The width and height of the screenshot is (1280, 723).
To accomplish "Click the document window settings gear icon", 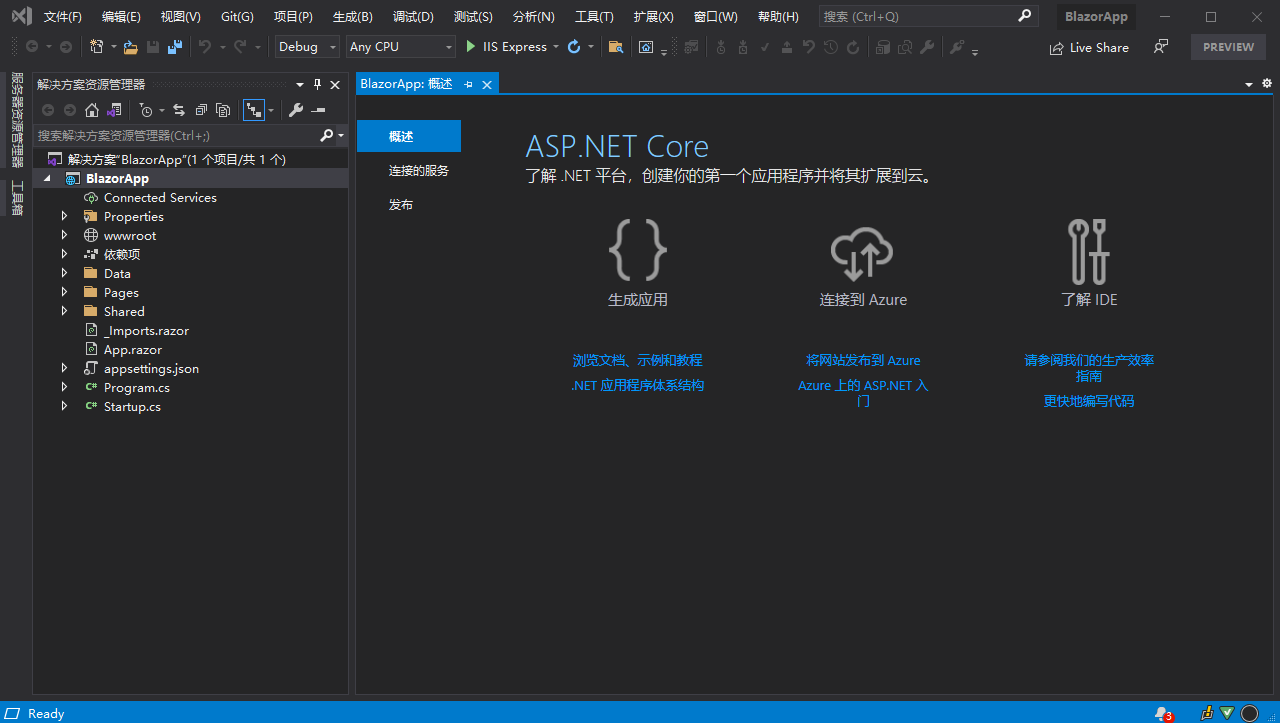I will click(1267, 84).
